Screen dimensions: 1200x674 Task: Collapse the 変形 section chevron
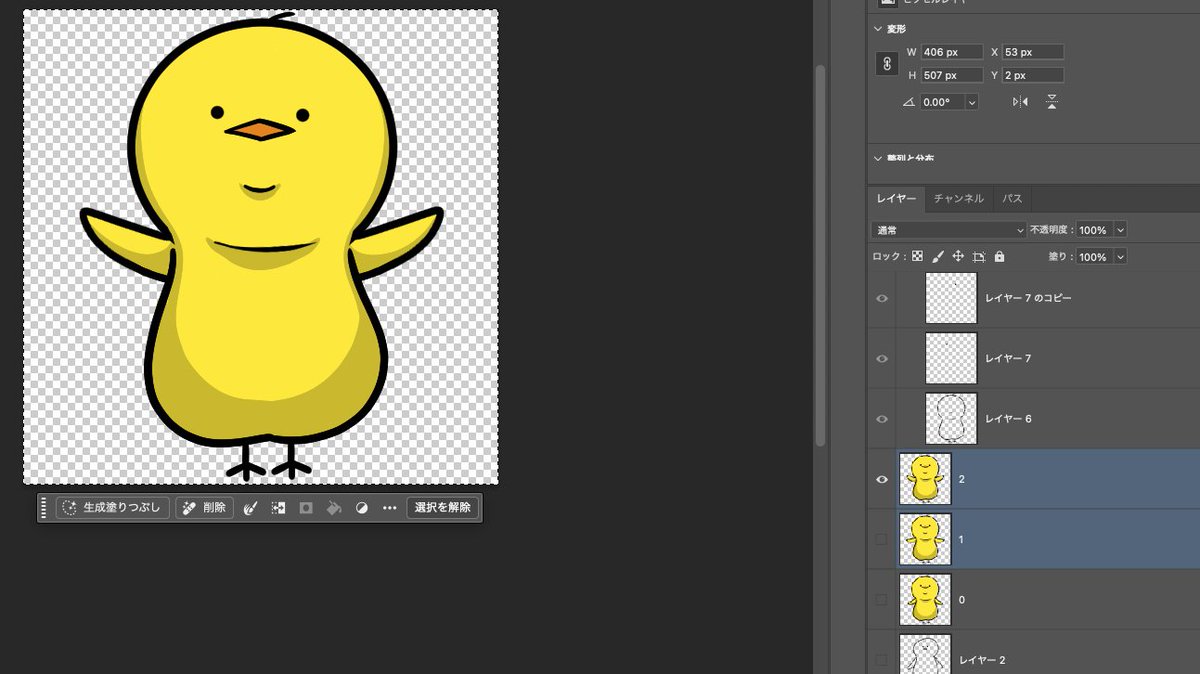tap(879, 29)
